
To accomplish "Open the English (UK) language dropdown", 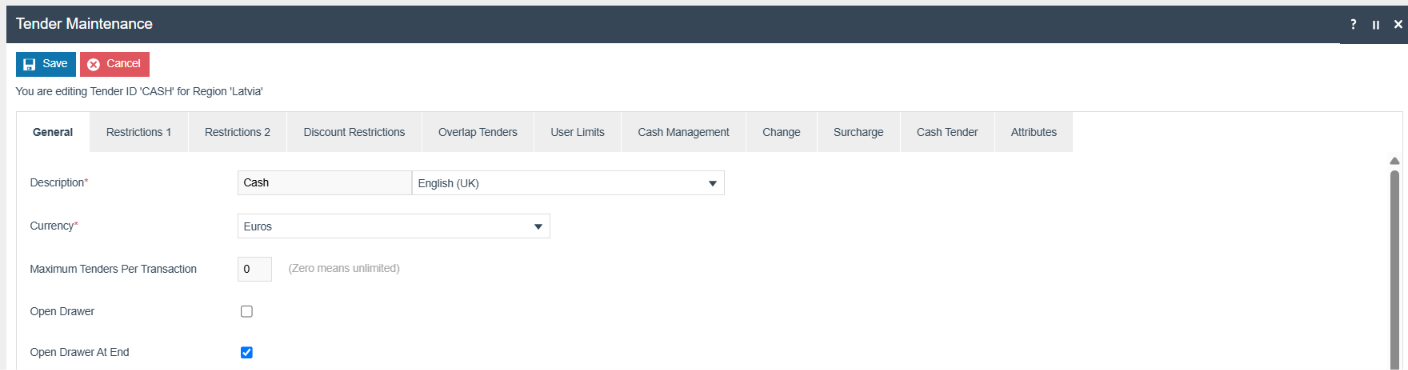I will click(568, 183).
